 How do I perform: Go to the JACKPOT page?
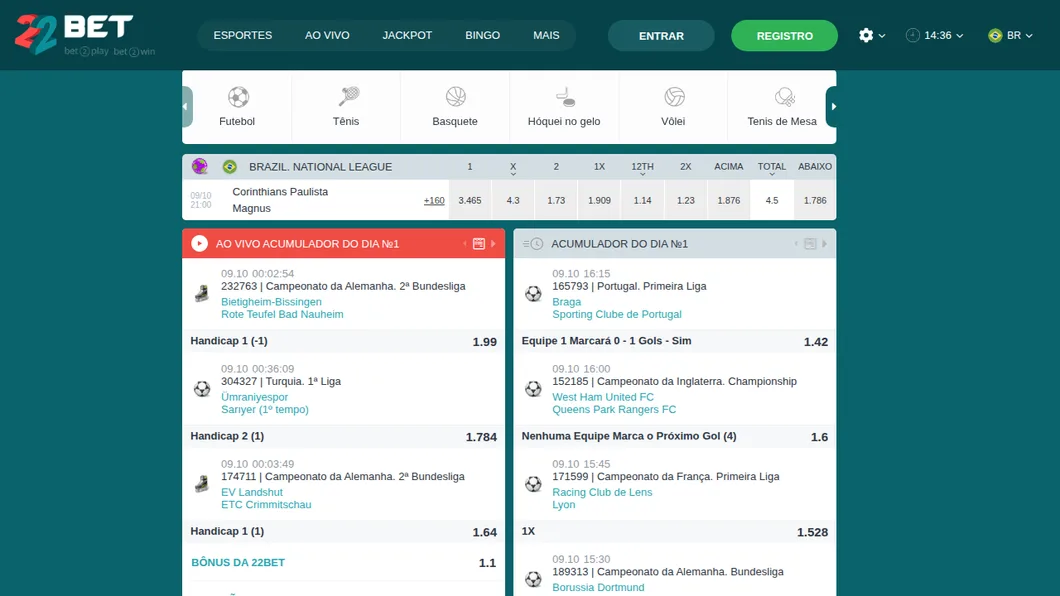point(407,35)
